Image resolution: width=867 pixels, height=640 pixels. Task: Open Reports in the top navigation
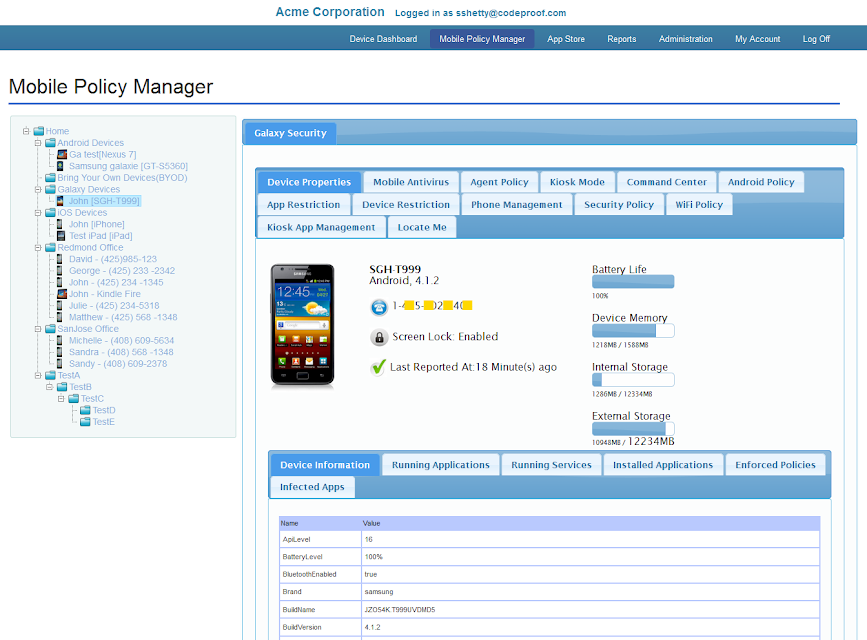tap(621, 39)
